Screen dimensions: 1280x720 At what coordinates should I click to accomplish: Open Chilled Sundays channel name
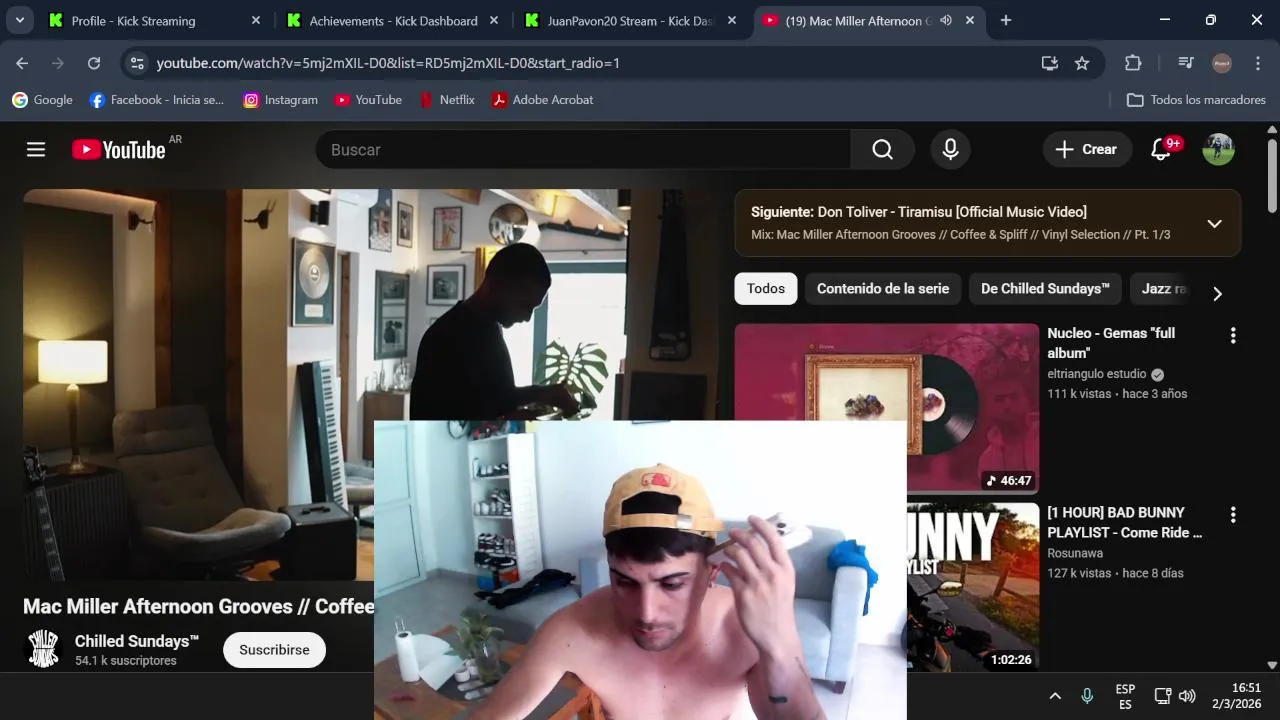(137, 641)
